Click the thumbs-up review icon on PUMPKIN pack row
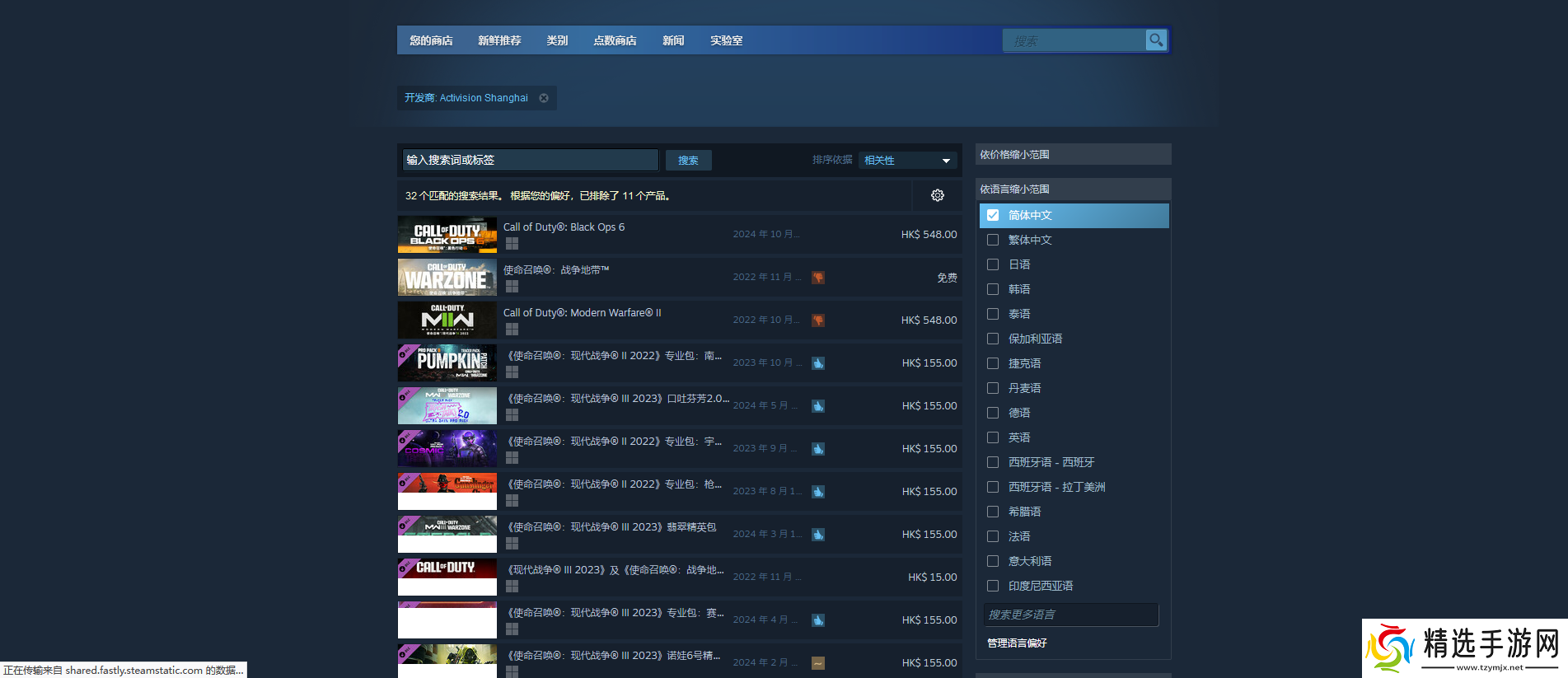1568x678 pixels. 818,363
